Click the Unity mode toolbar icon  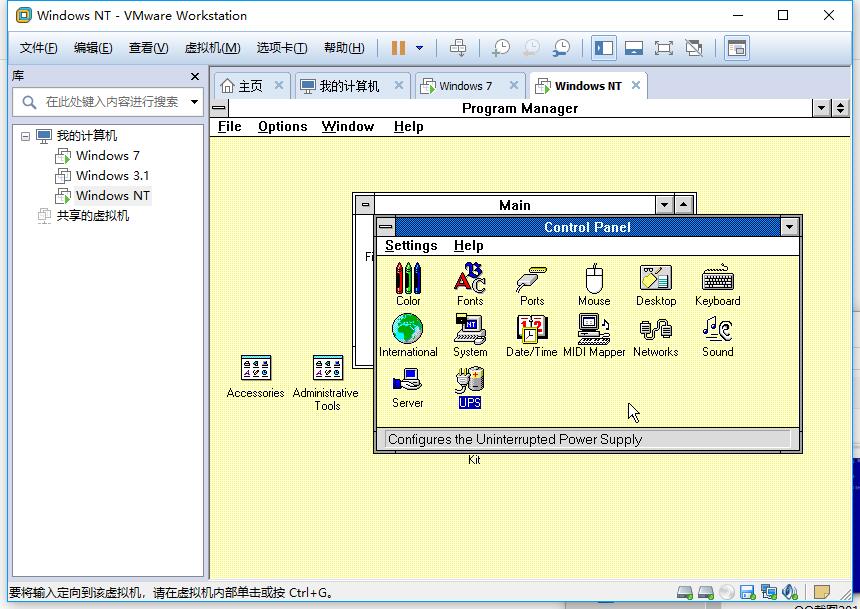pos(694,48)
